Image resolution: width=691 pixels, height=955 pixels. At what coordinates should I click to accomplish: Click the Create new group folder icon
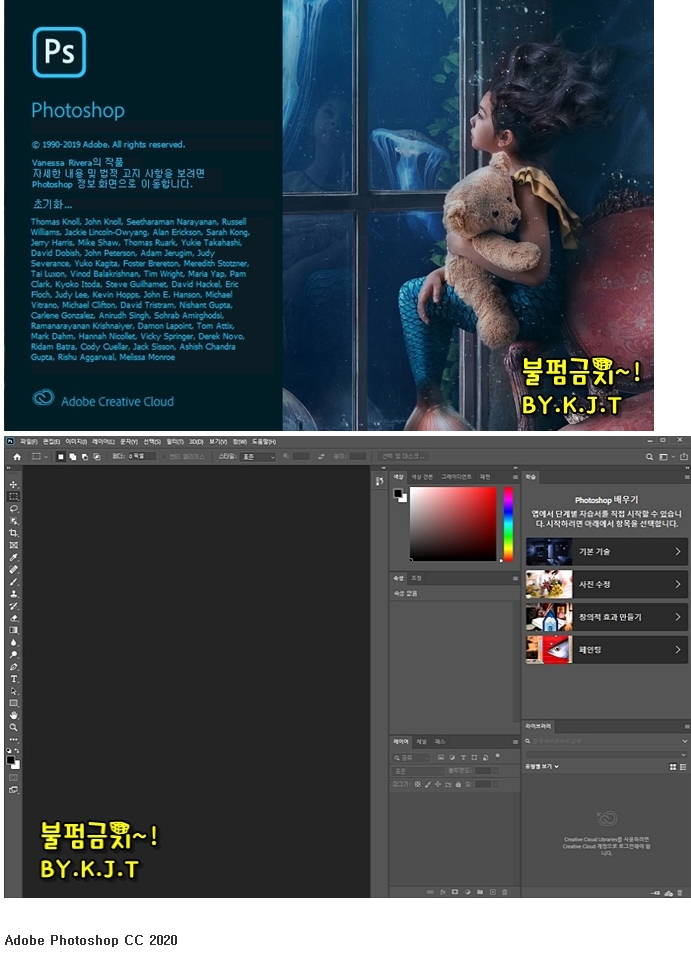pyautogui.click(x=480, y=892)
